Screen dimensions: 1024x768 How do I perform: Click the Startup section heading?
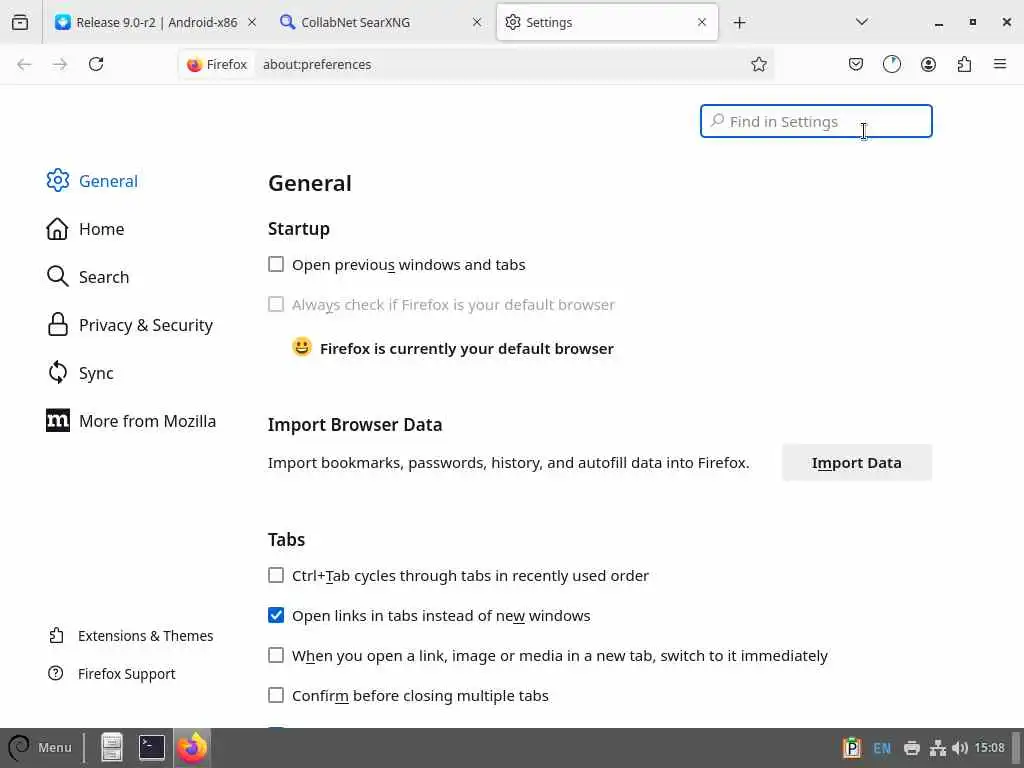pyautogui.click(x=298, y=229)
